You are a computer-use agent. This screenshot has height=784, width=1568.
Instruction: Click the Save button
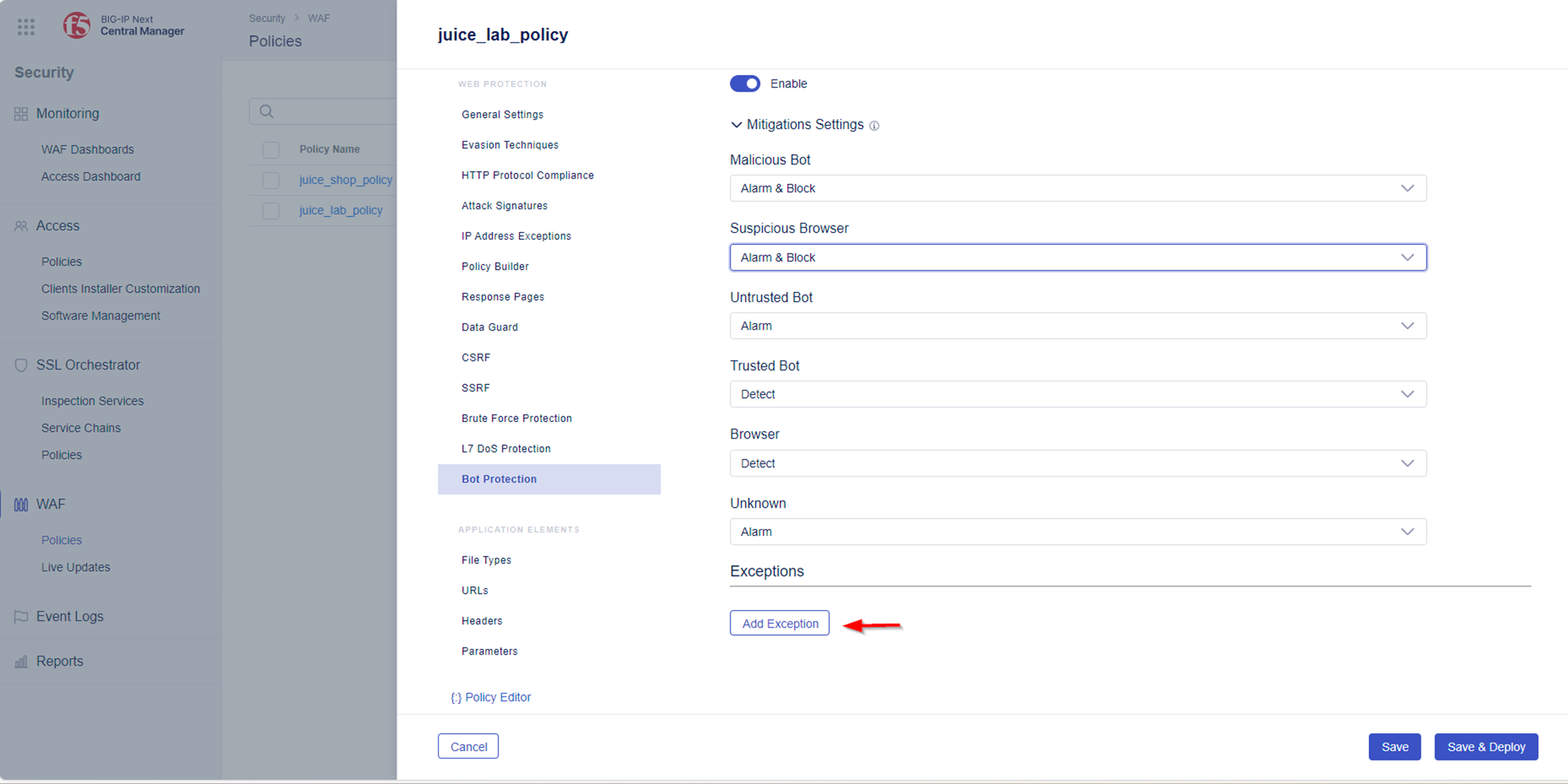click(1394, 747)
